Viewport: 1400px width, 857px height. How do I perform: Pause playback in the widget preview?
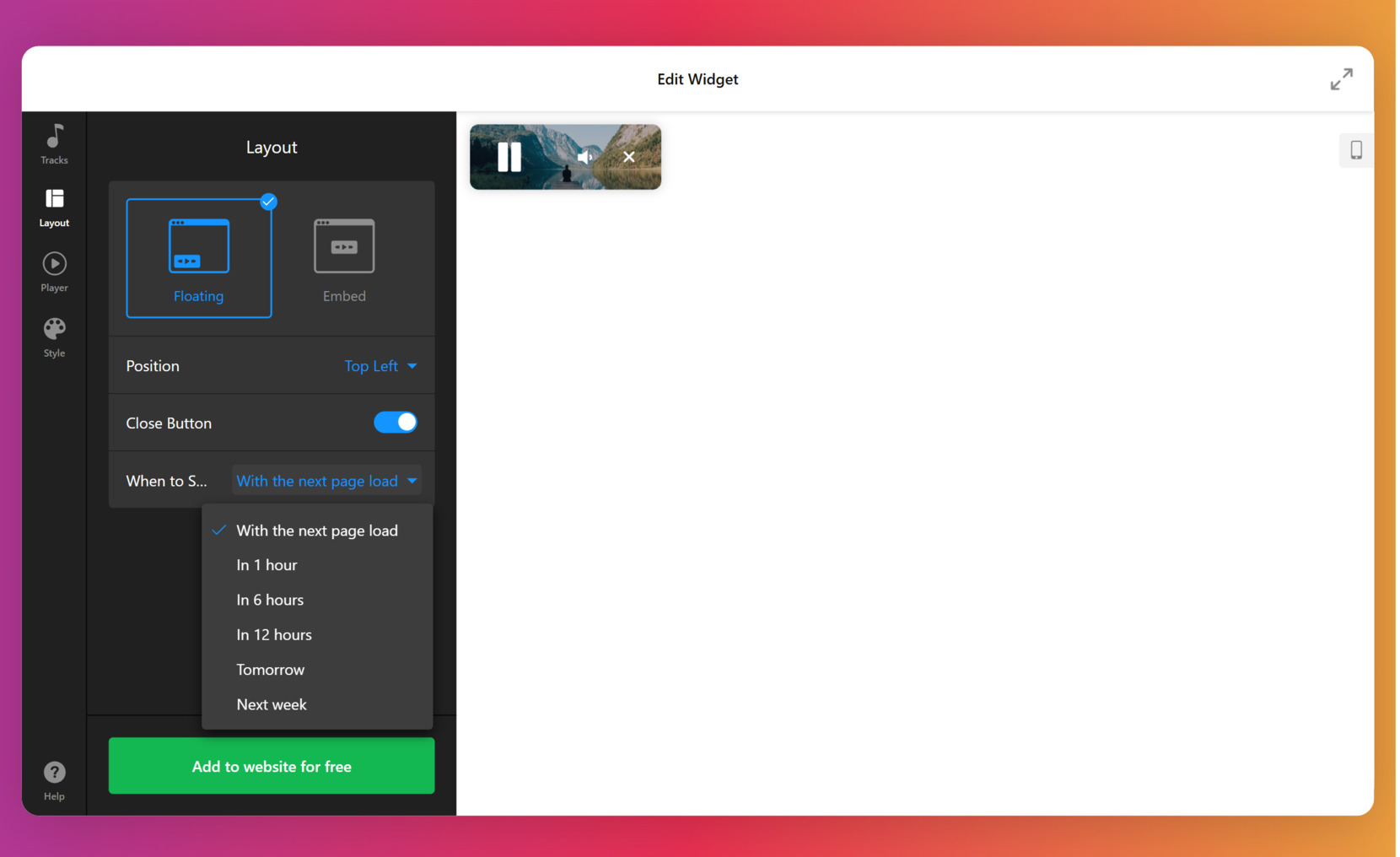tap(509, 157)
